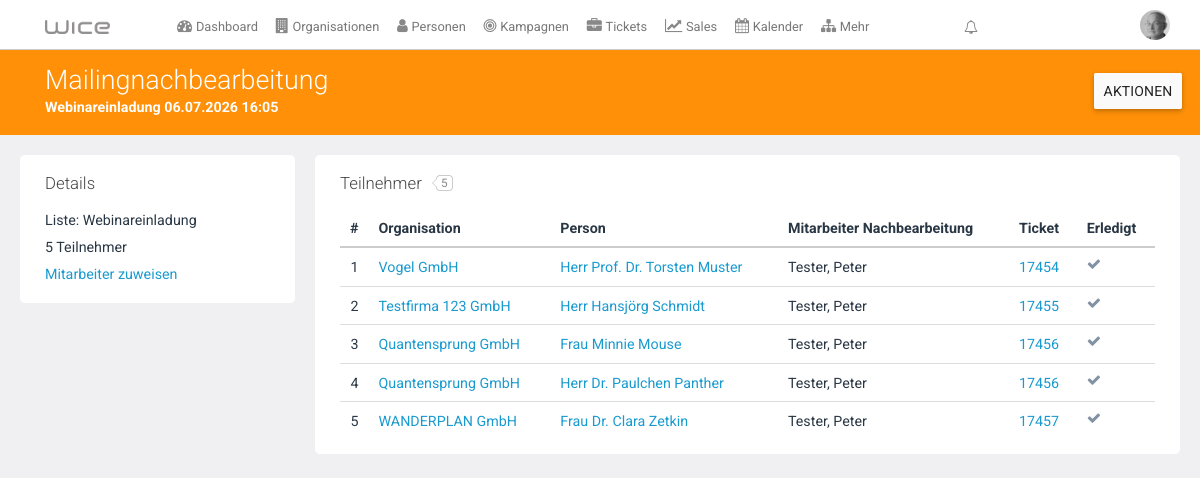Open ticket 17454
The width and height of the screenshot is (1200, 478).
point(1039,267)
